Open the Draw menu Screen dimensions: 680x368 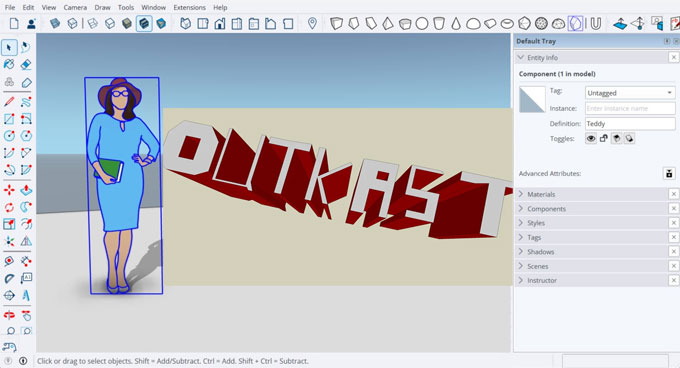point(102,7)
